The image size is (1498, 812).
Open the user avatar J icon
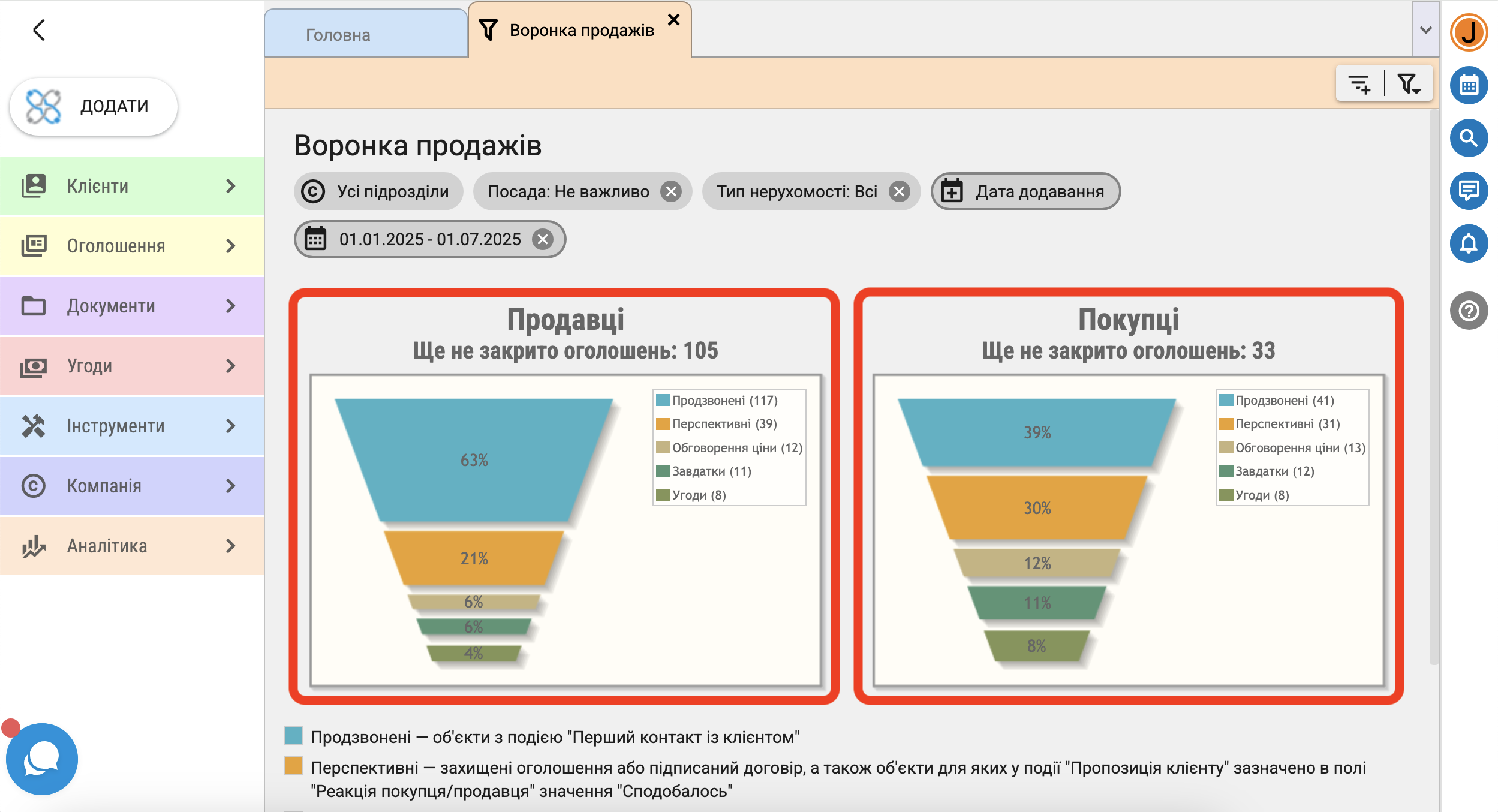(1469, 32)
